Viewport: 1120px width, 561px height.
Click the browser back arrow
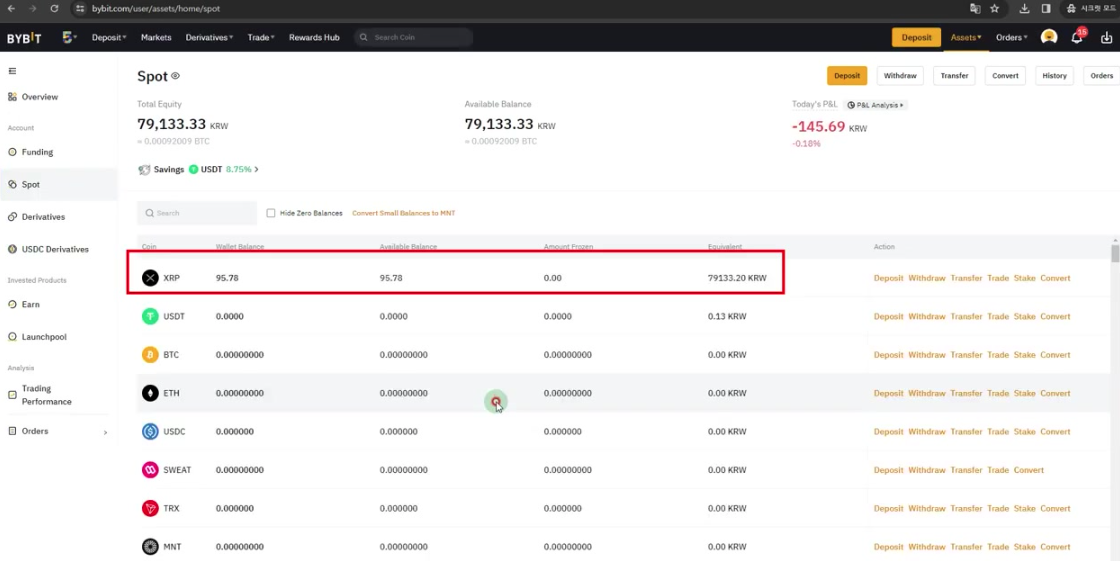[11, 9]
